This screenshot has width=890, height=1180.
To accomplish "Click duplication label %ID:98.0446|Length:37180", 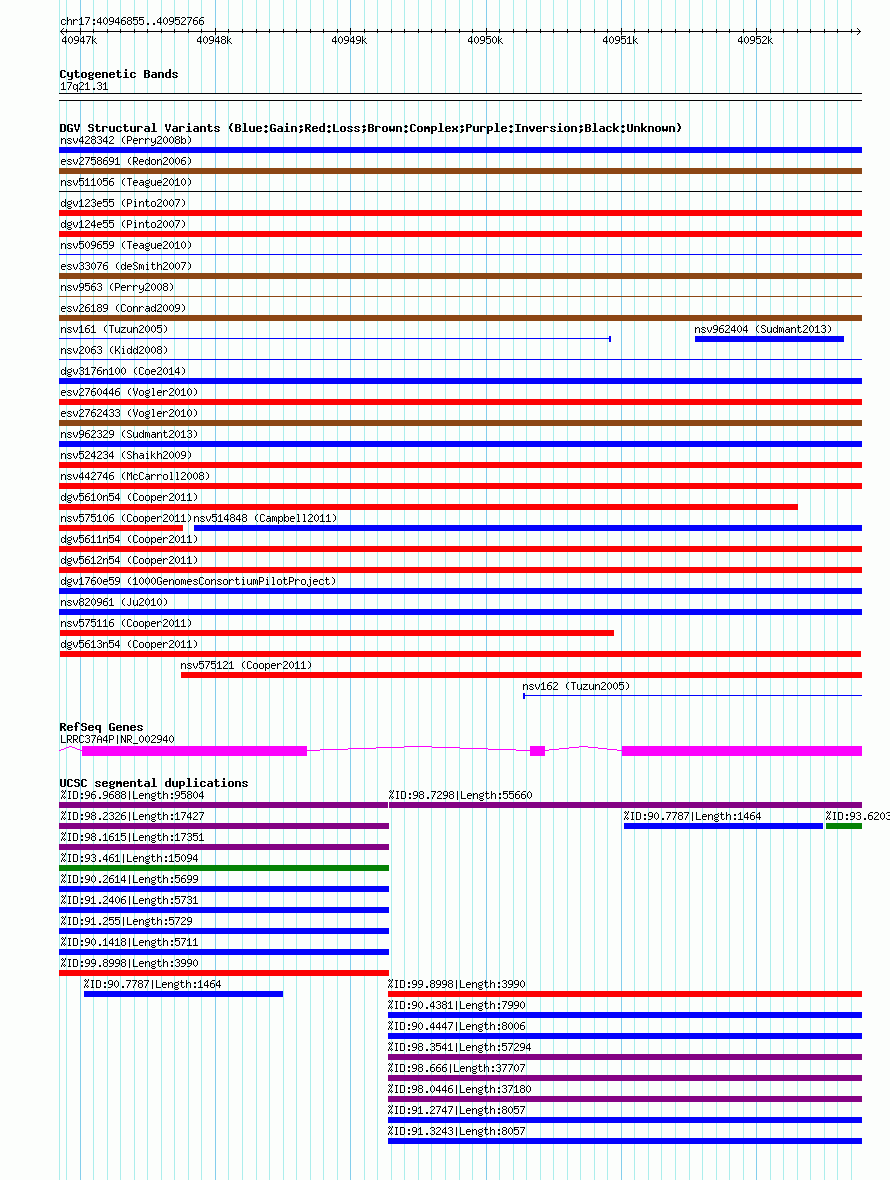I will click(460, 1090).
